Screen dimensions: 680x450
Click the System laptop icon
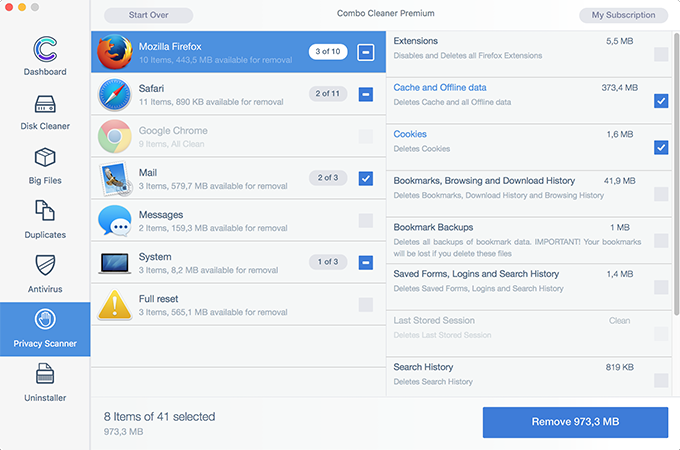coord(114,263)
